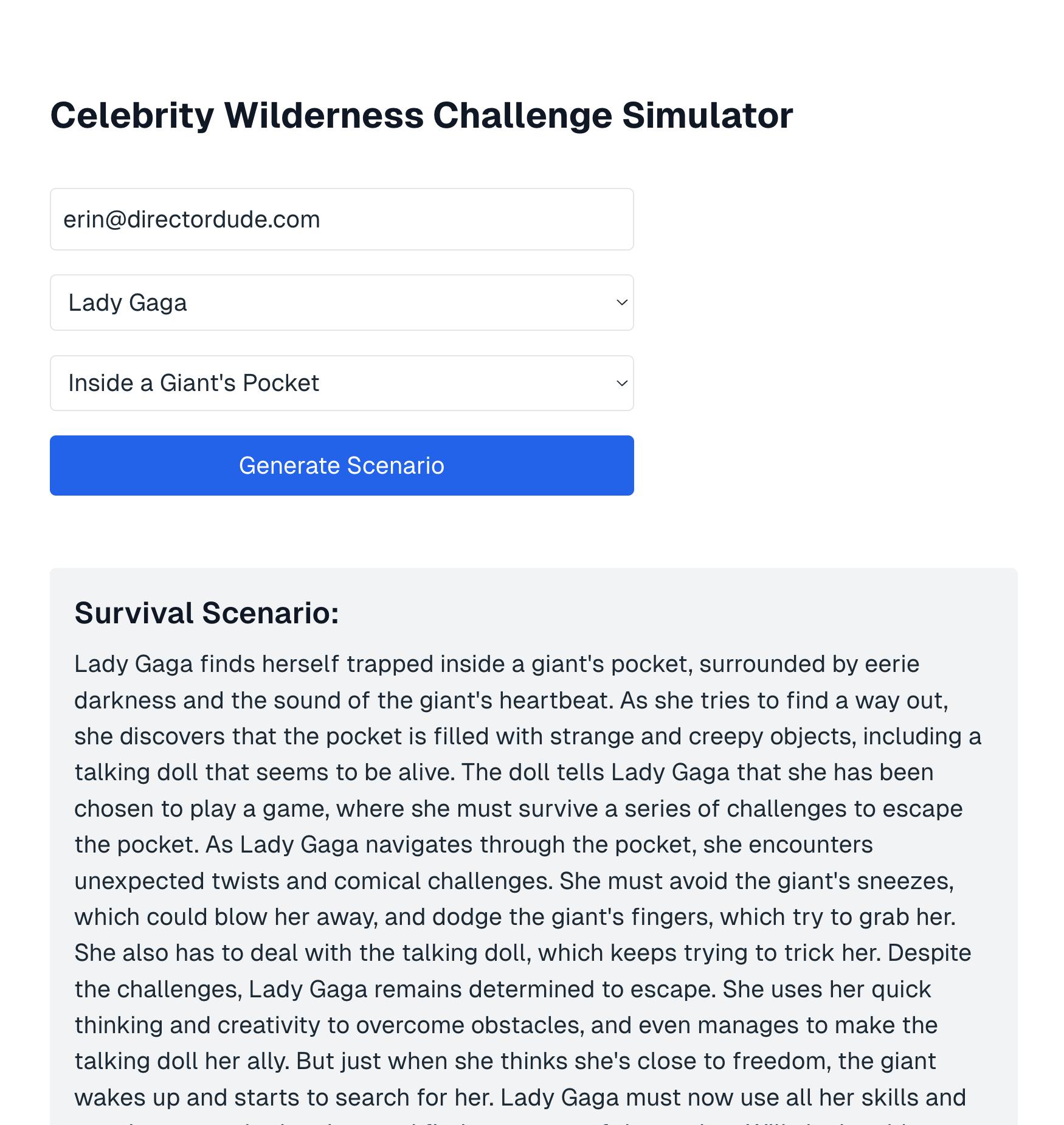Click the line starting 'the pocket. As Lady Gaga'
The image size is (1064, 1125).
click(x=473, y=845)
